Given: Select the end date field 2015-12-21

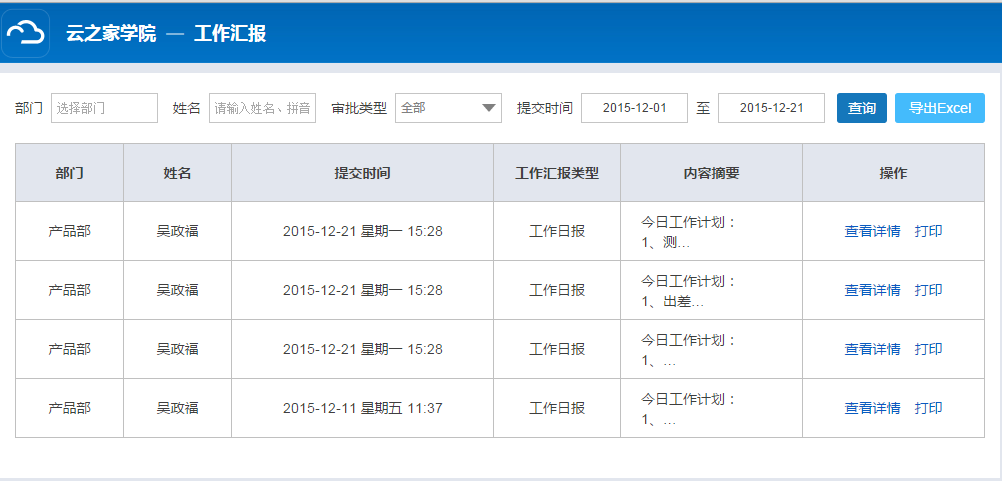Looking at the screenshot, I should coord(771,108).
